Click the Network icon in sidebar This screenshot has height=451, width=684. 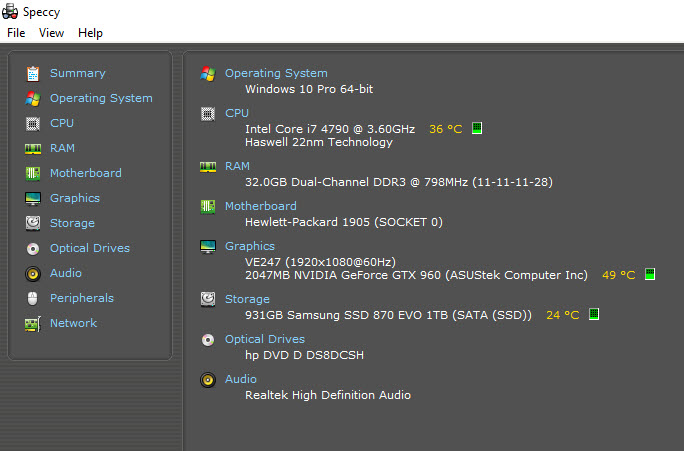tap(33, 323)
